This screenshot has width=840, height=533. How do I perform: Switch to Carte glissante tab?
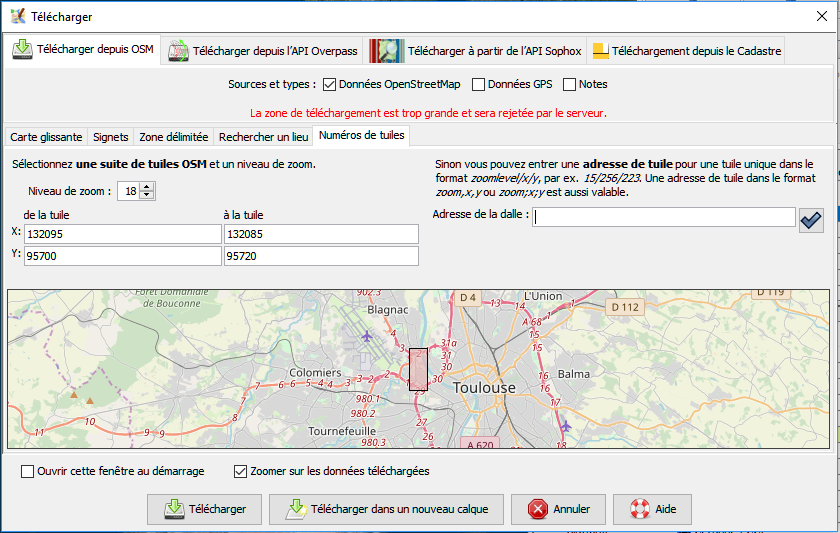[x=46, y=137]
